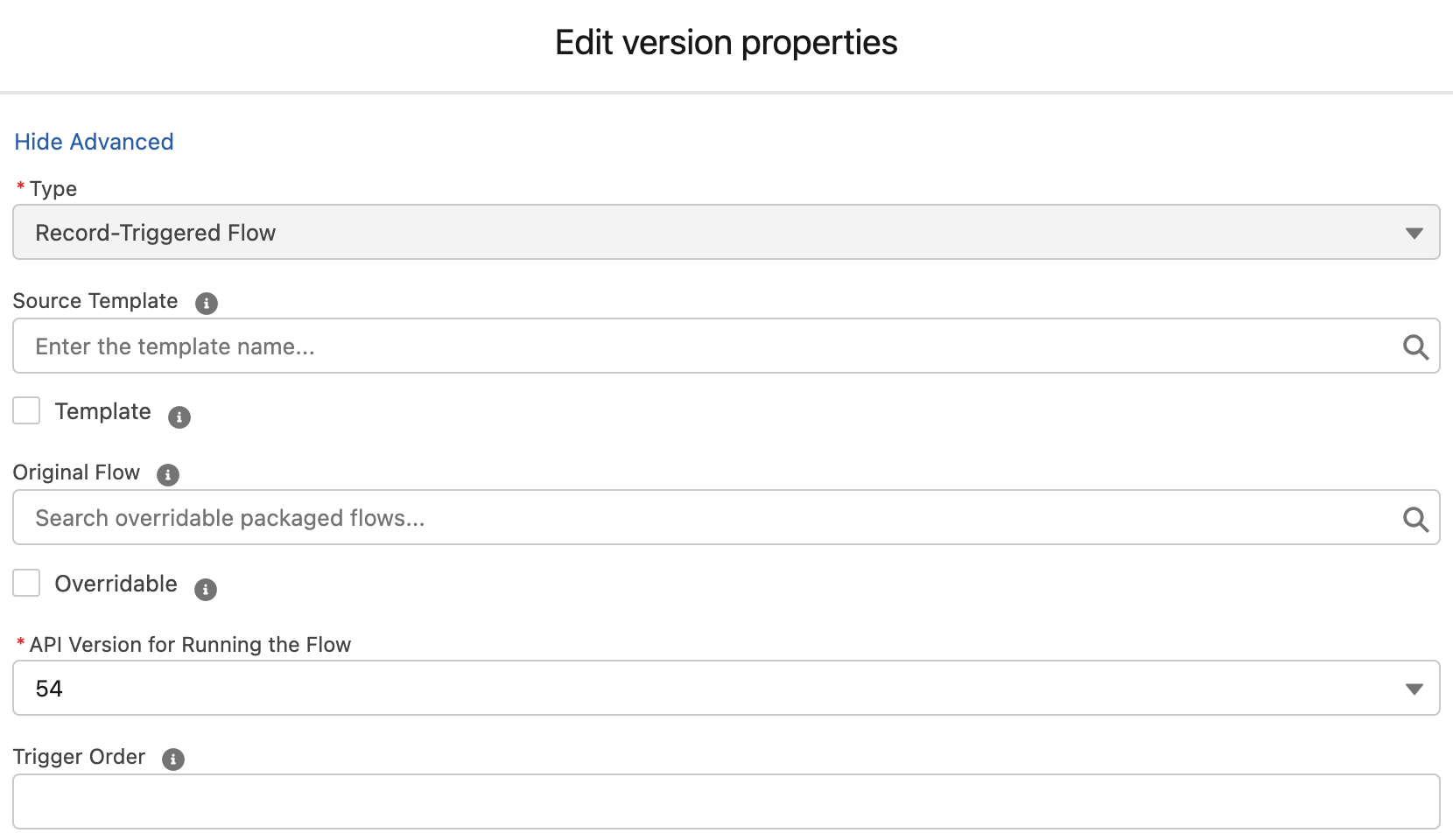The height and width of the screenshot is (840, 1453).
Task: Click the Original Flow info icon
Action: coord(168,475)
